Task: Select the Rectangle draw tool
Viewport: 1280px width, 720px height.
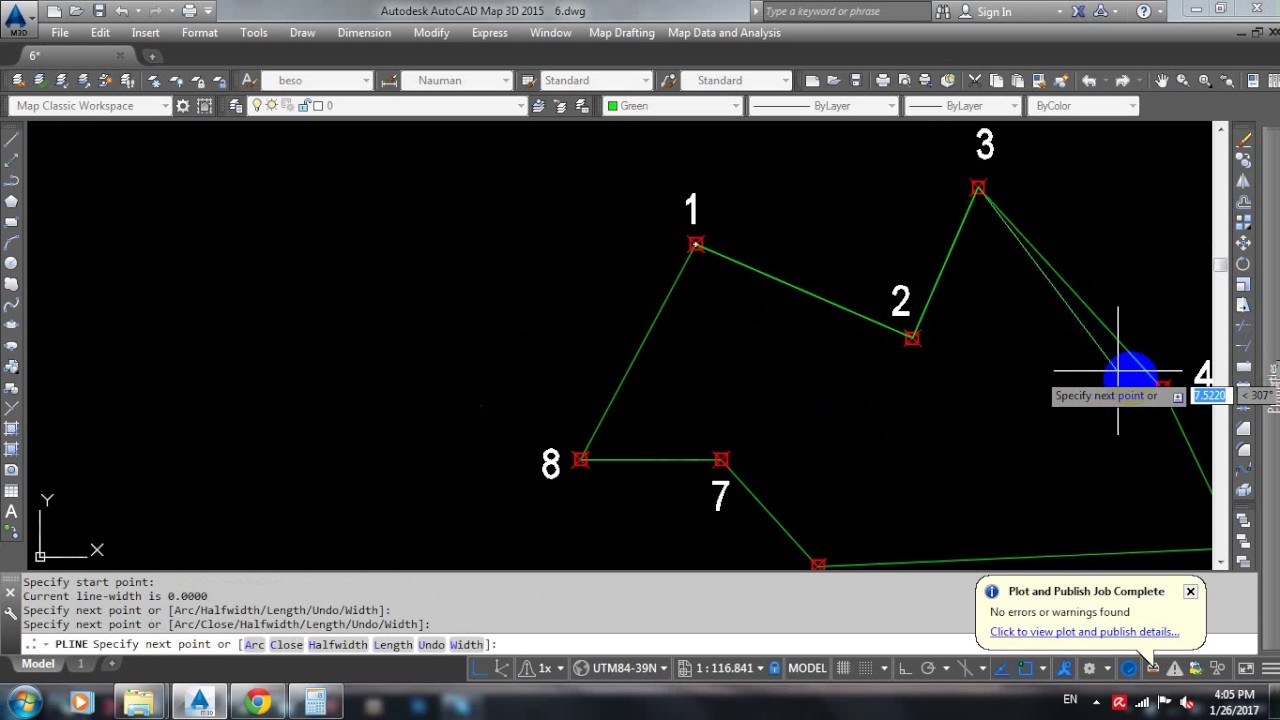Action: pos(12,222)
